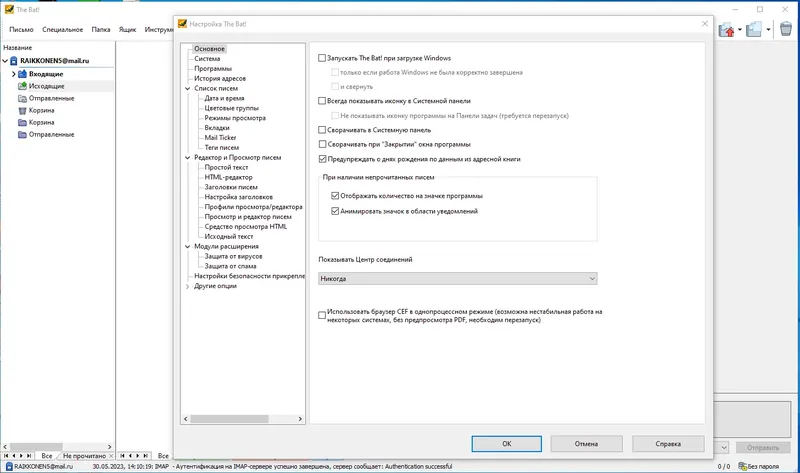Open the Ящик menu

(128, 30)
